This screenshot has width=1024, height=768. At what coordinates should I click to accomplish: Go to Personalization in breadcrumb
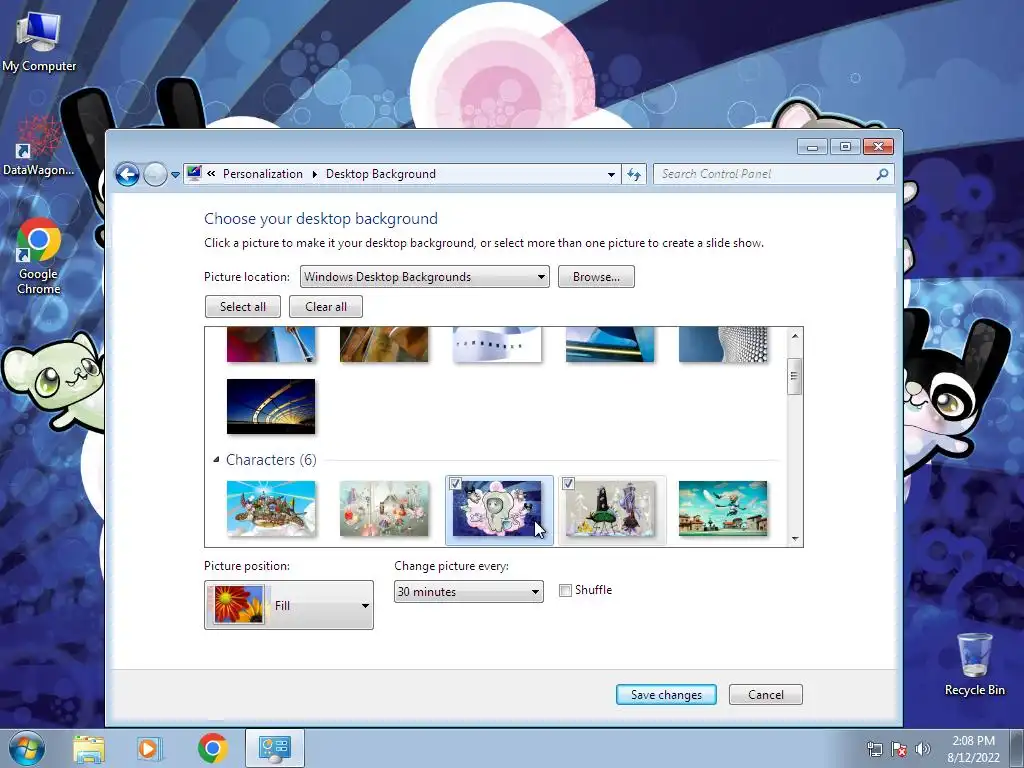click(x=263, y=174)
